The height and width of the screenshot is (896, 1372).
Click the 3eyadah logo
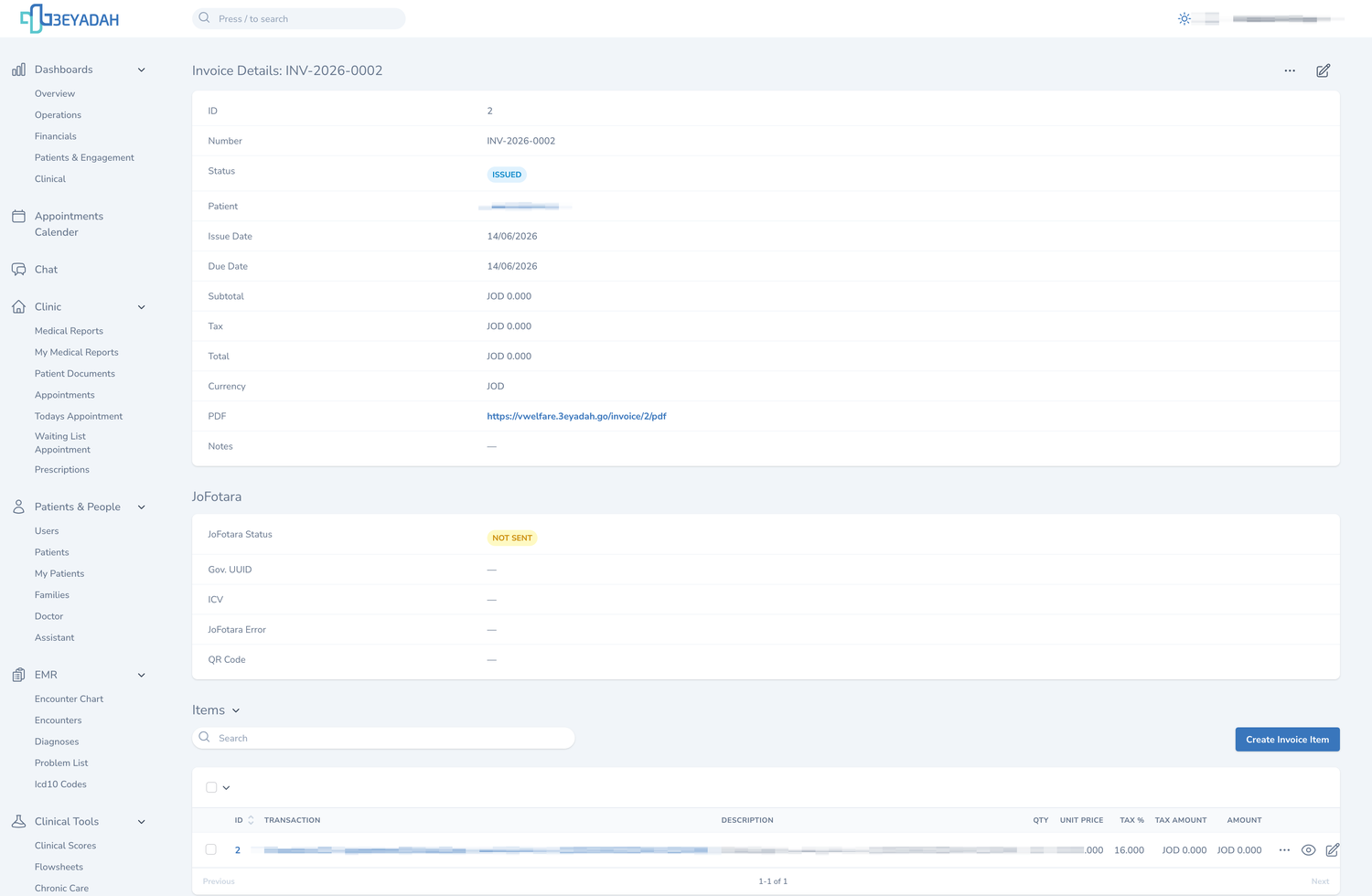point(70,18)
